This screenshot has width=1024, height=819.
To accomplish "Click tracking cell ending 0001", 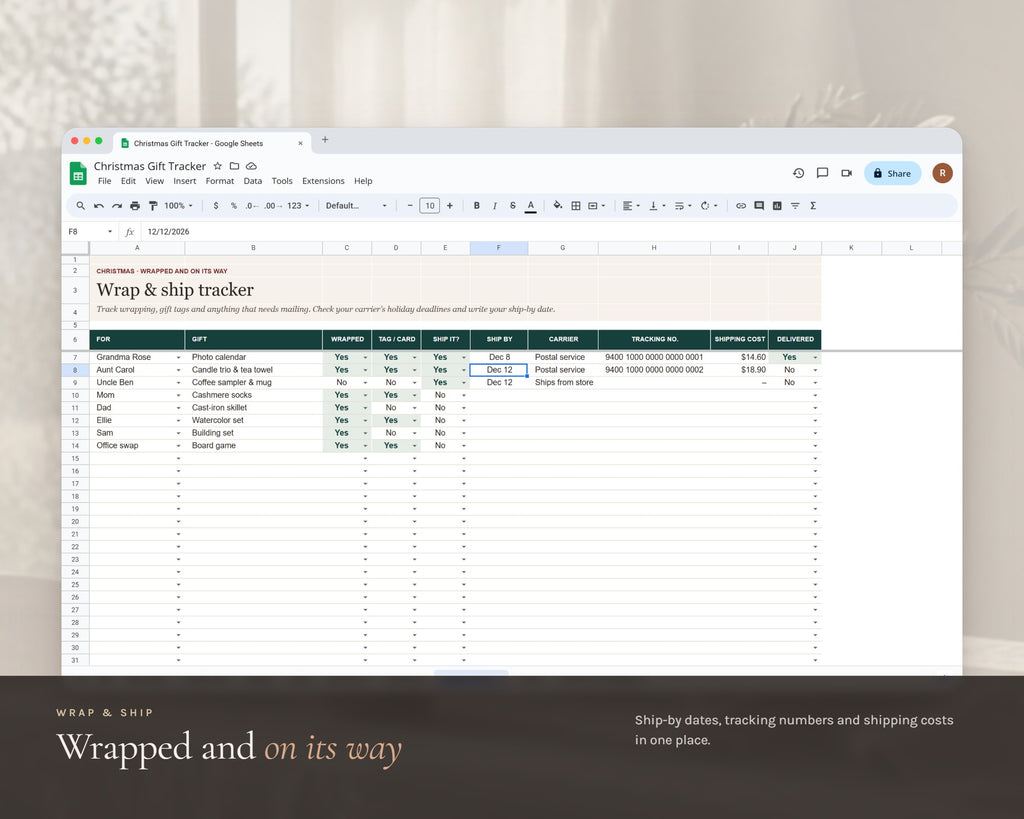I will [x=654, y=357].
